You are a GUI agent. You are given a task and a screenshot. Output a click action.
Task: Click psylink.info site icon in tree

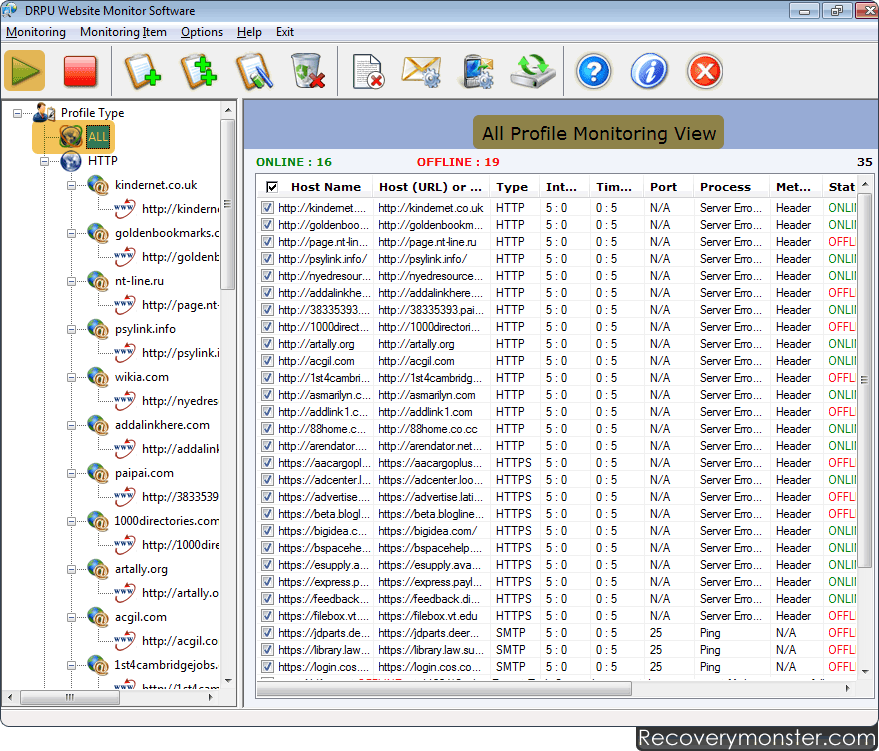(98, 329)
